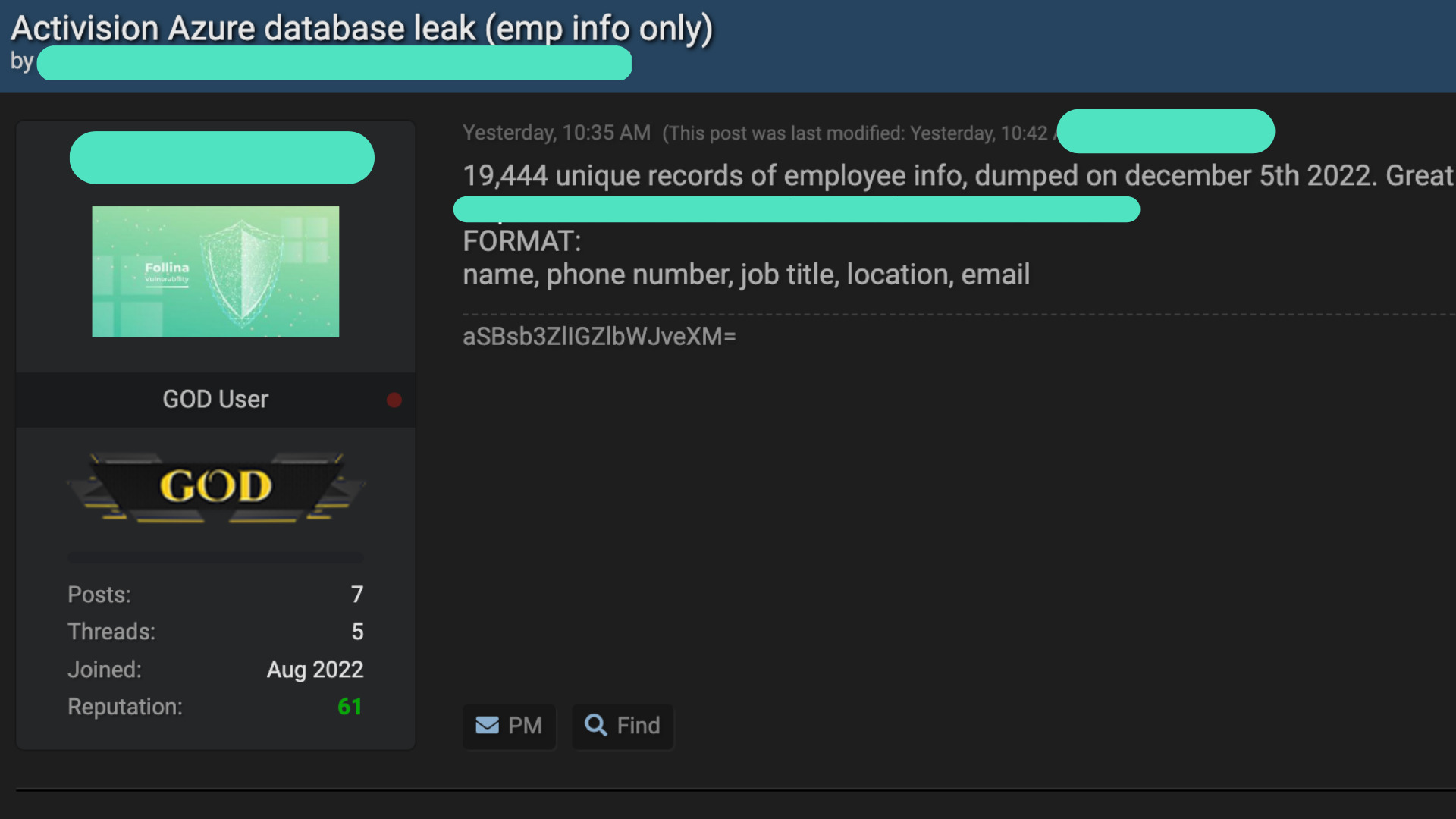Click the red offline status dot
The width and height of the screenshot is (1456, 819).
394,400
